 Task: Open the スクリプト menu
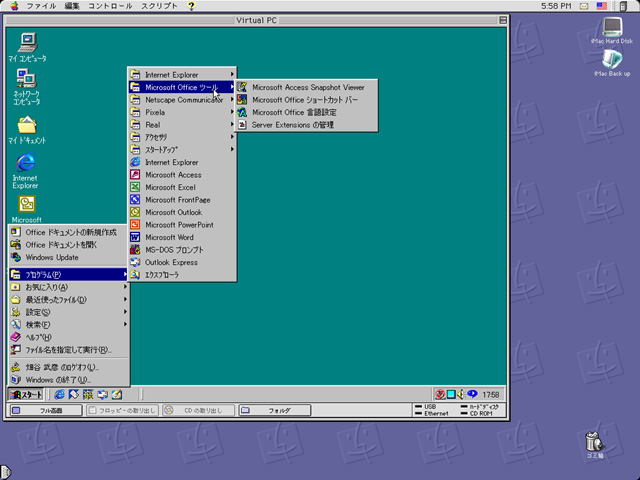pos(159,6)
